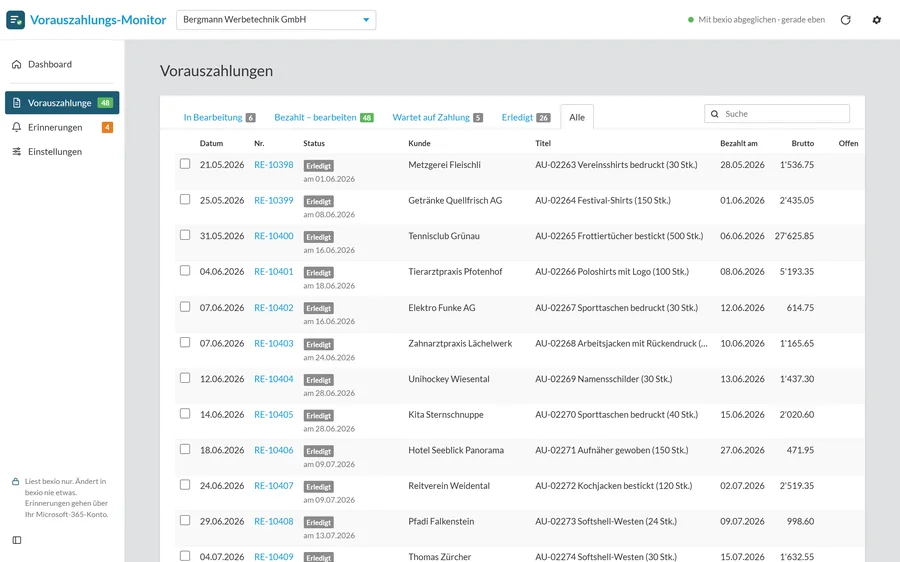900x562 pixels.
Task: Open Erinnerungen in the sidebar
Action: 62,127
